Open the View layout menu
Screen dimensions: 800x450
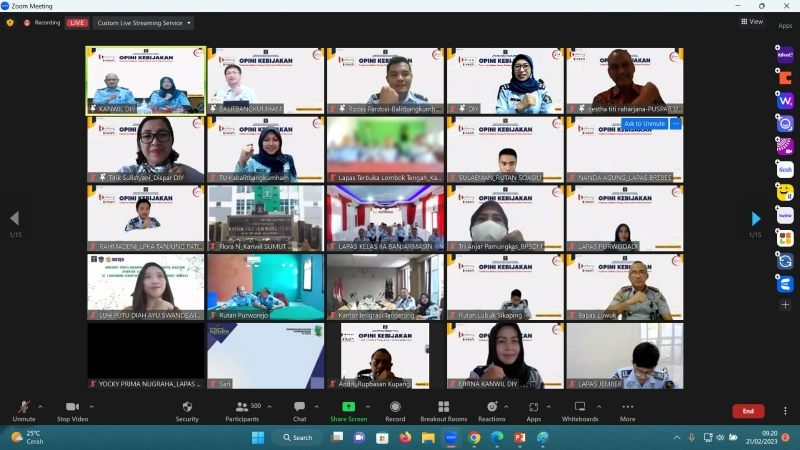(x=751, y=21)
